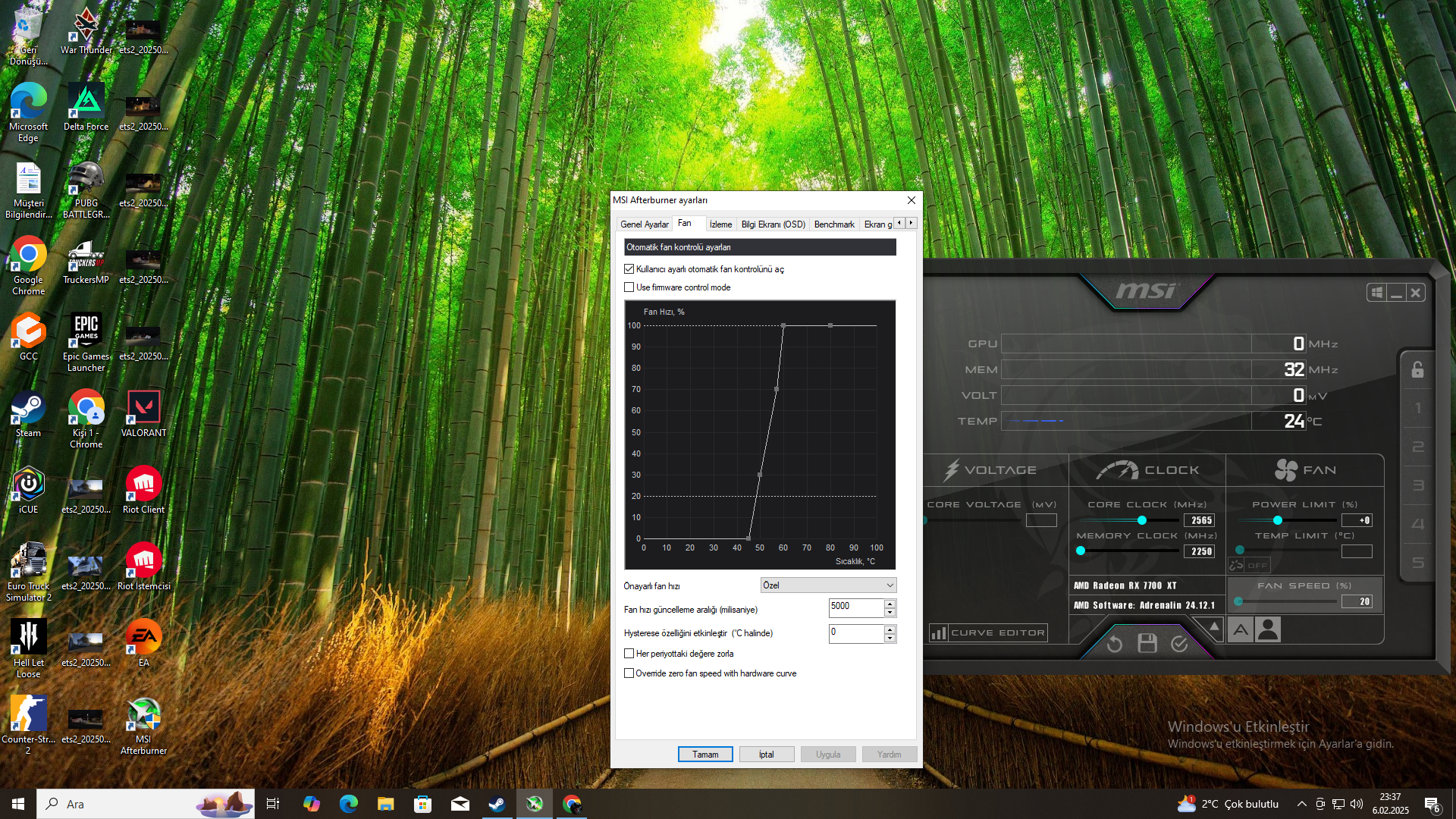Open Riot Client desktop icon

[143, 491]
